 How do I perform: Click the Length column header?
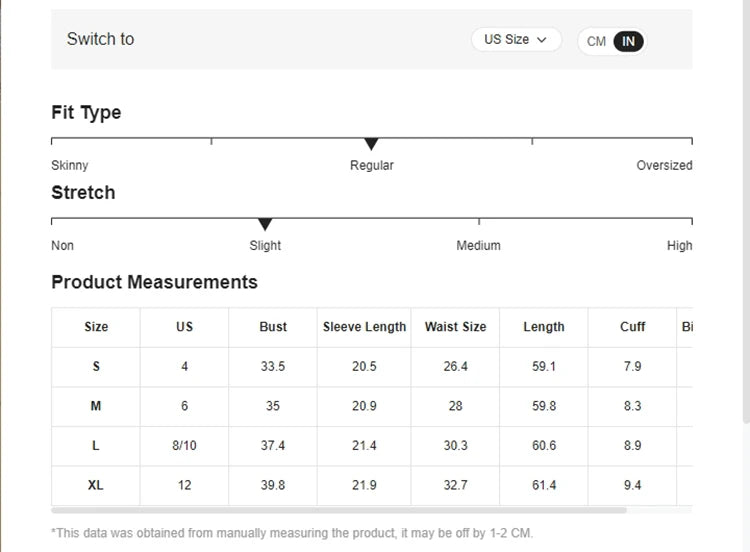coord(544,327)
